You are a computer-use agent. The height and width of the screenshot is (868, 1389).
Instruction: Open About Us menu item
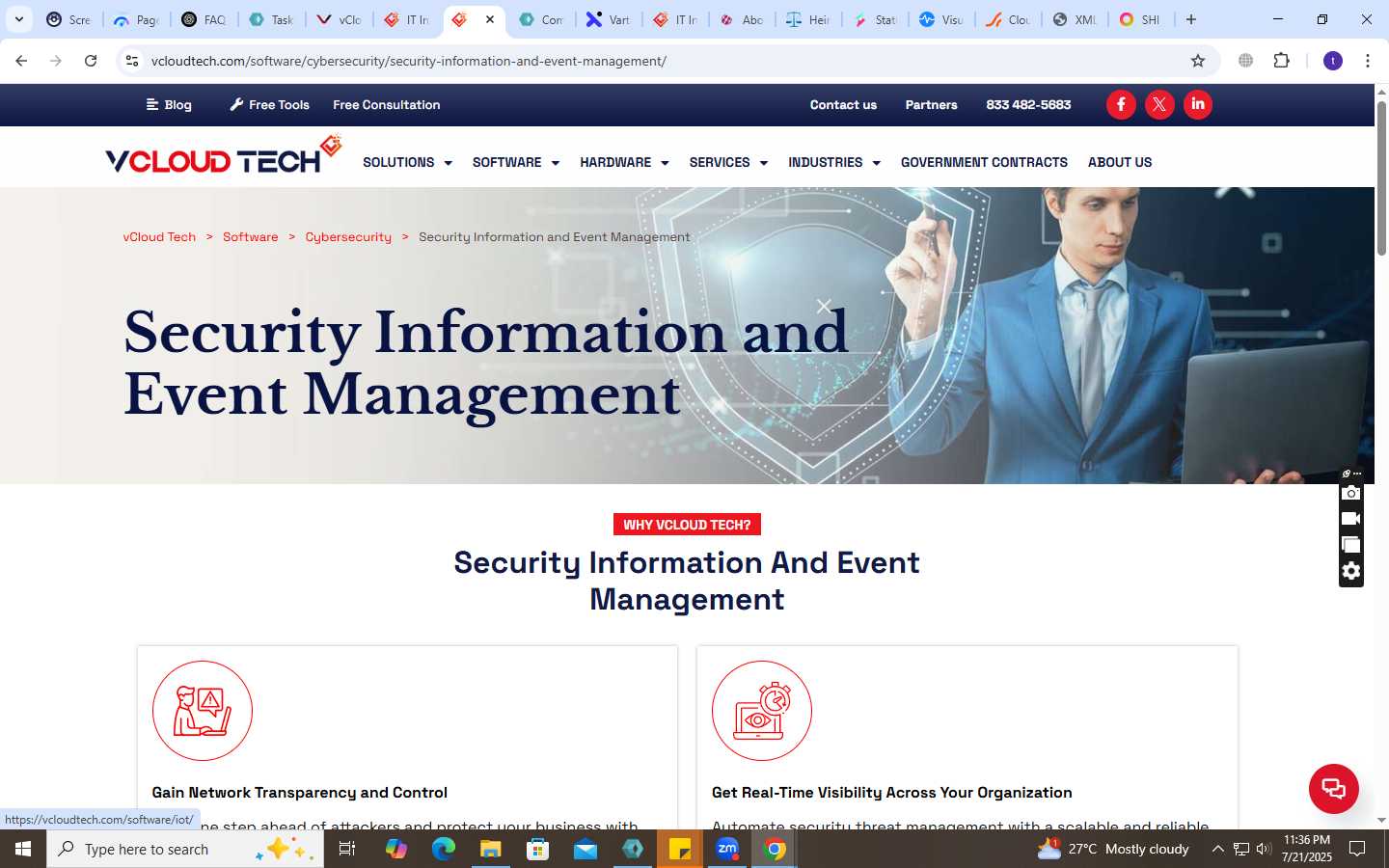point(1120,162)
